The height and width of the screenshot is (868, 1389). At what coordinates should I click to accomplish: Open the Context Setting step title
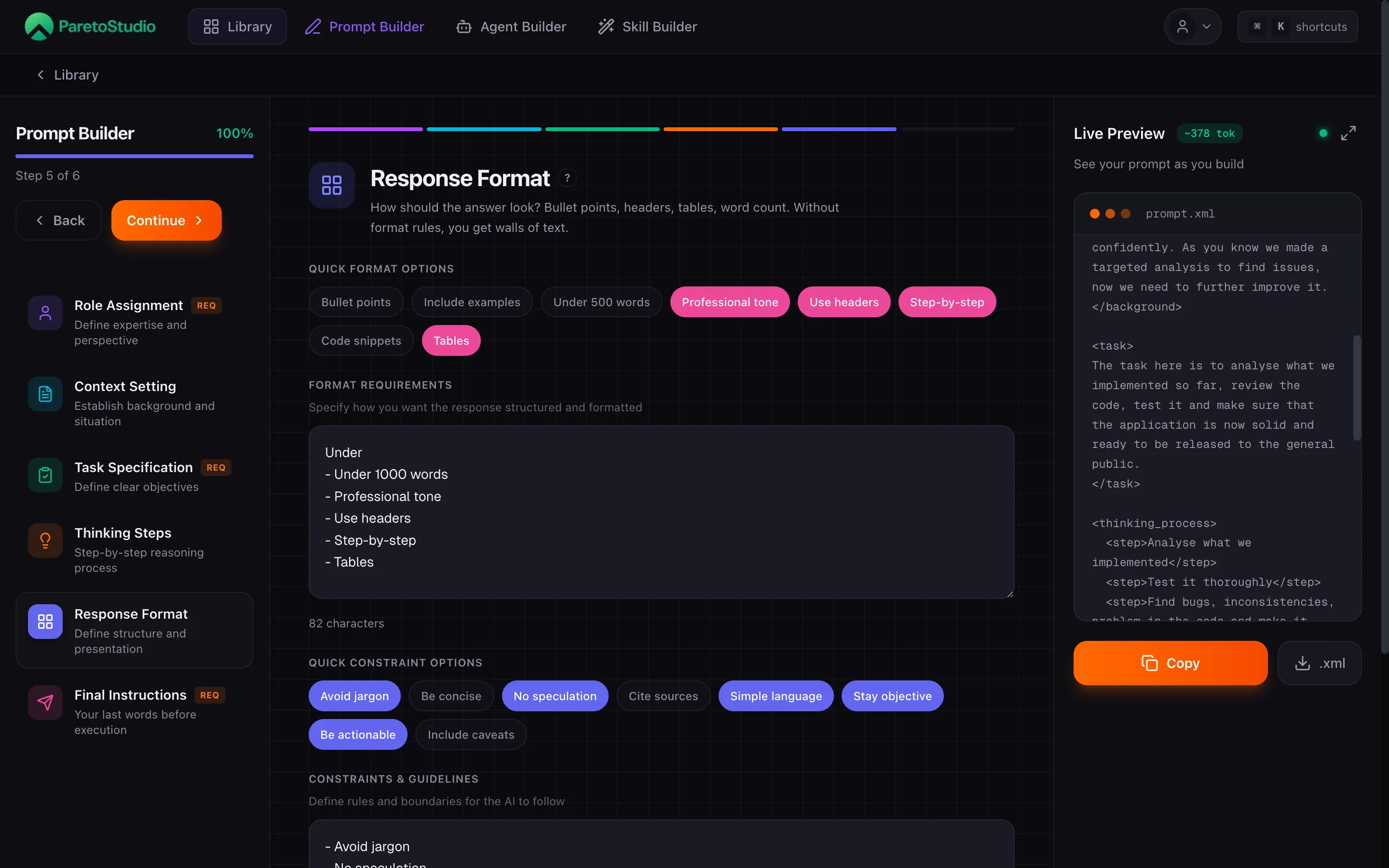[x=125, y=386]
